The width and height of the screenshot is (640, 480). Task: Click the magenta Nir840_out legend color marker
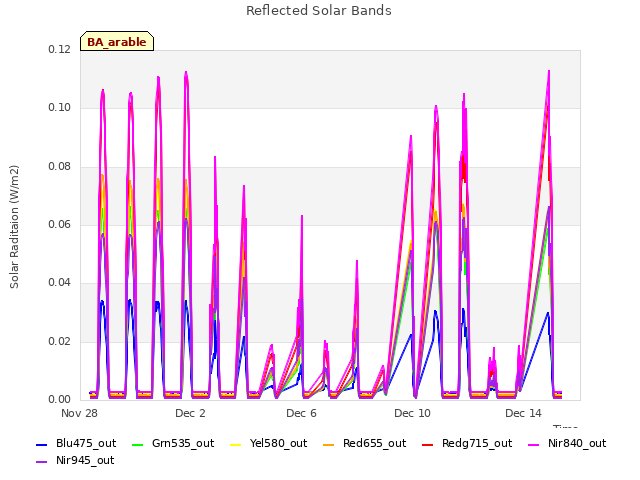click(534, 444)
